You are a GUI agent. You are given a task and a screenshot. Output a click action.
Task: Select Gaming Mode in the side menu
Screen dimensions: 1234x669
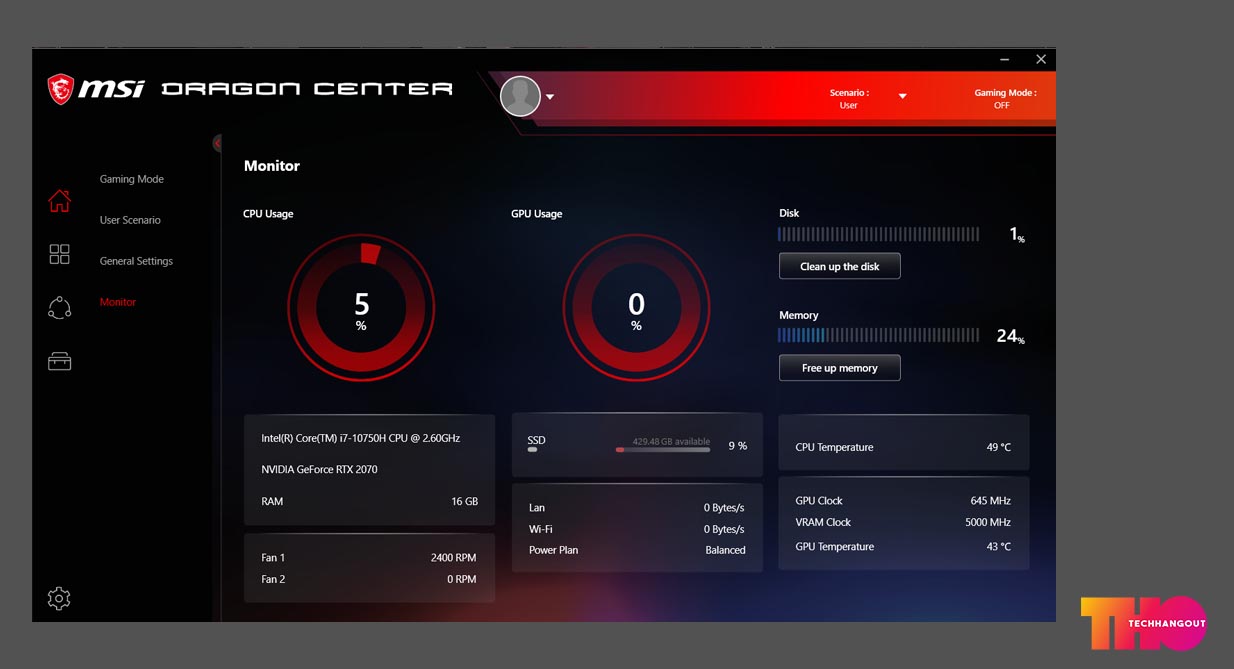[131, 179]
